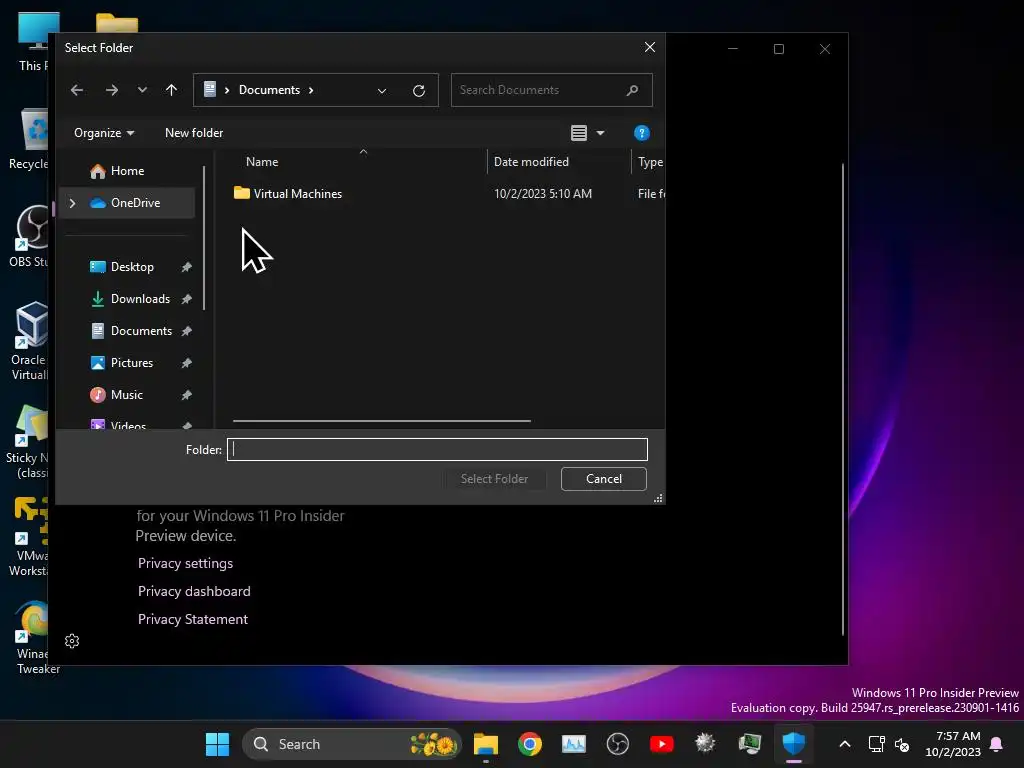Screen dimensions: 1024x768
Task: Select OneDrive in navigation pane
Action: click(127, 203)
